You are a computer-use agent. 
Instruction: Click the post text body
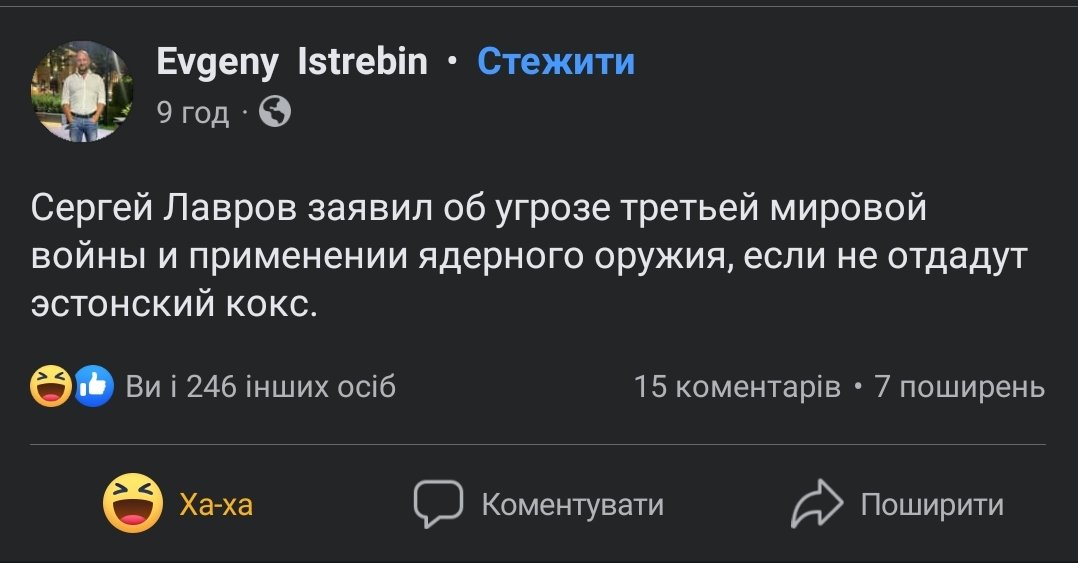[530, 256]
